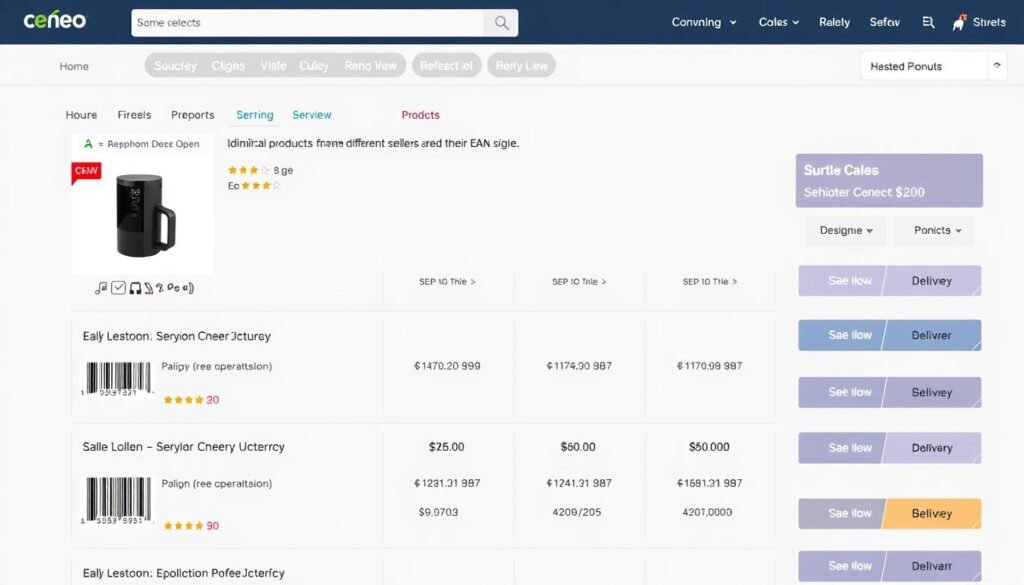Click the orange Belivey button

931,513
